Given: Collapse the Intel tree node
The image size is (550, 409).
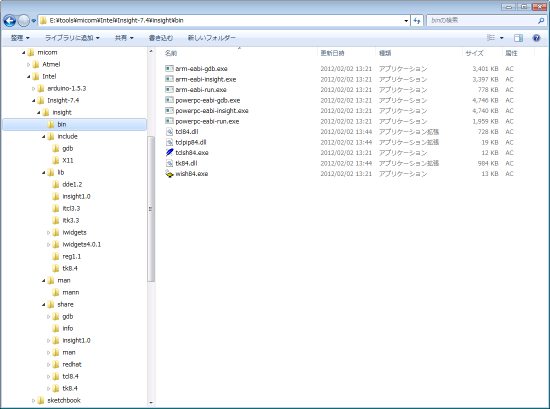Looking at the screenshot, I should [x=29, y=76].
